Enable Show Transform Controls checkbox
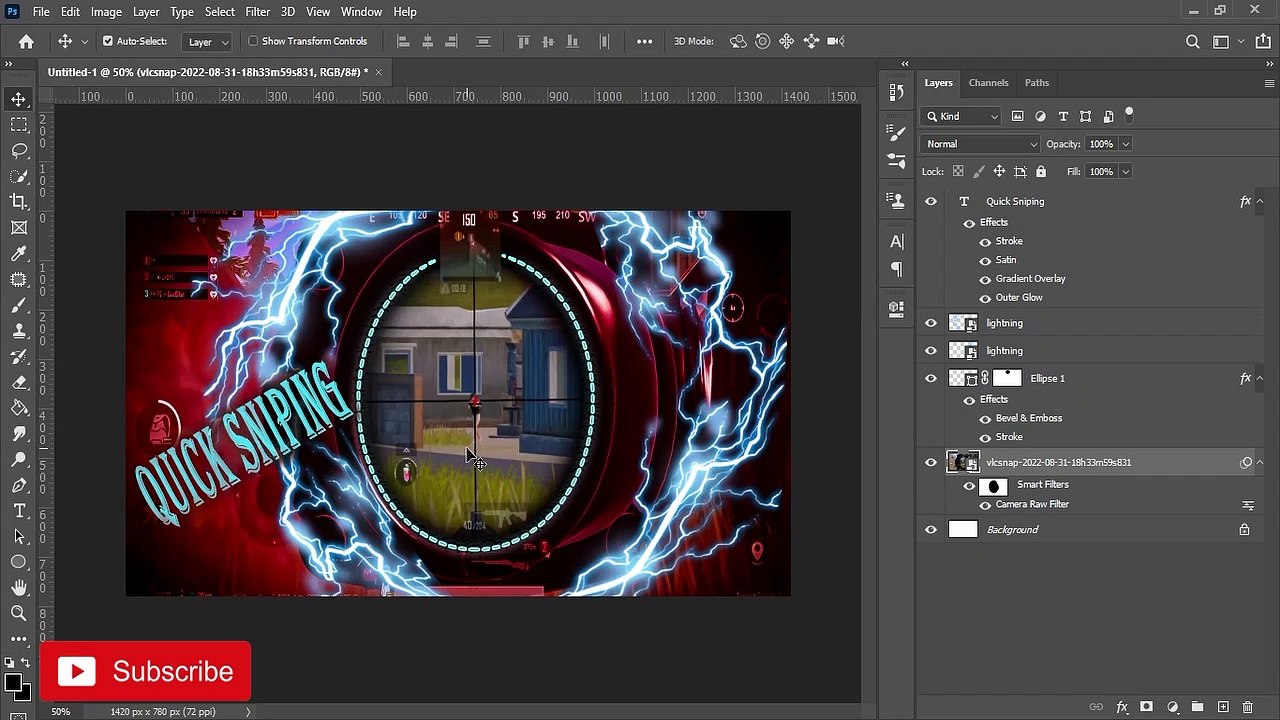 pyautogui.click(x=253, y=41)
